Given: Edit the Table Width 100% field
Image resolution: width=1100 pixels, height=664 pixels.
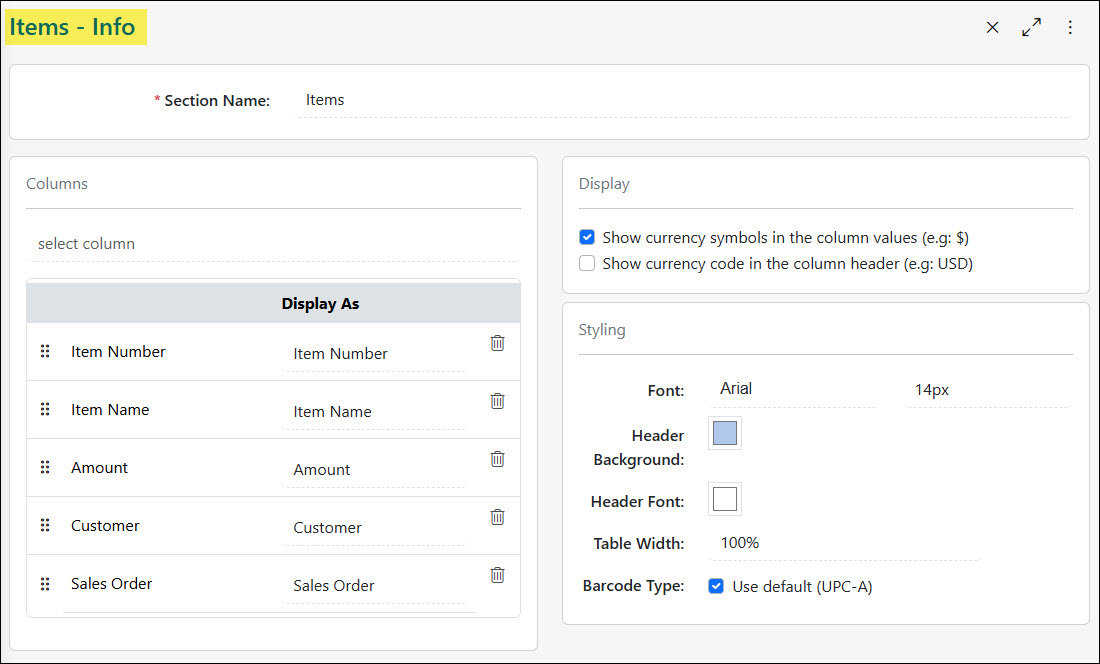Looking at the screenshot, I should click(844, 543).
